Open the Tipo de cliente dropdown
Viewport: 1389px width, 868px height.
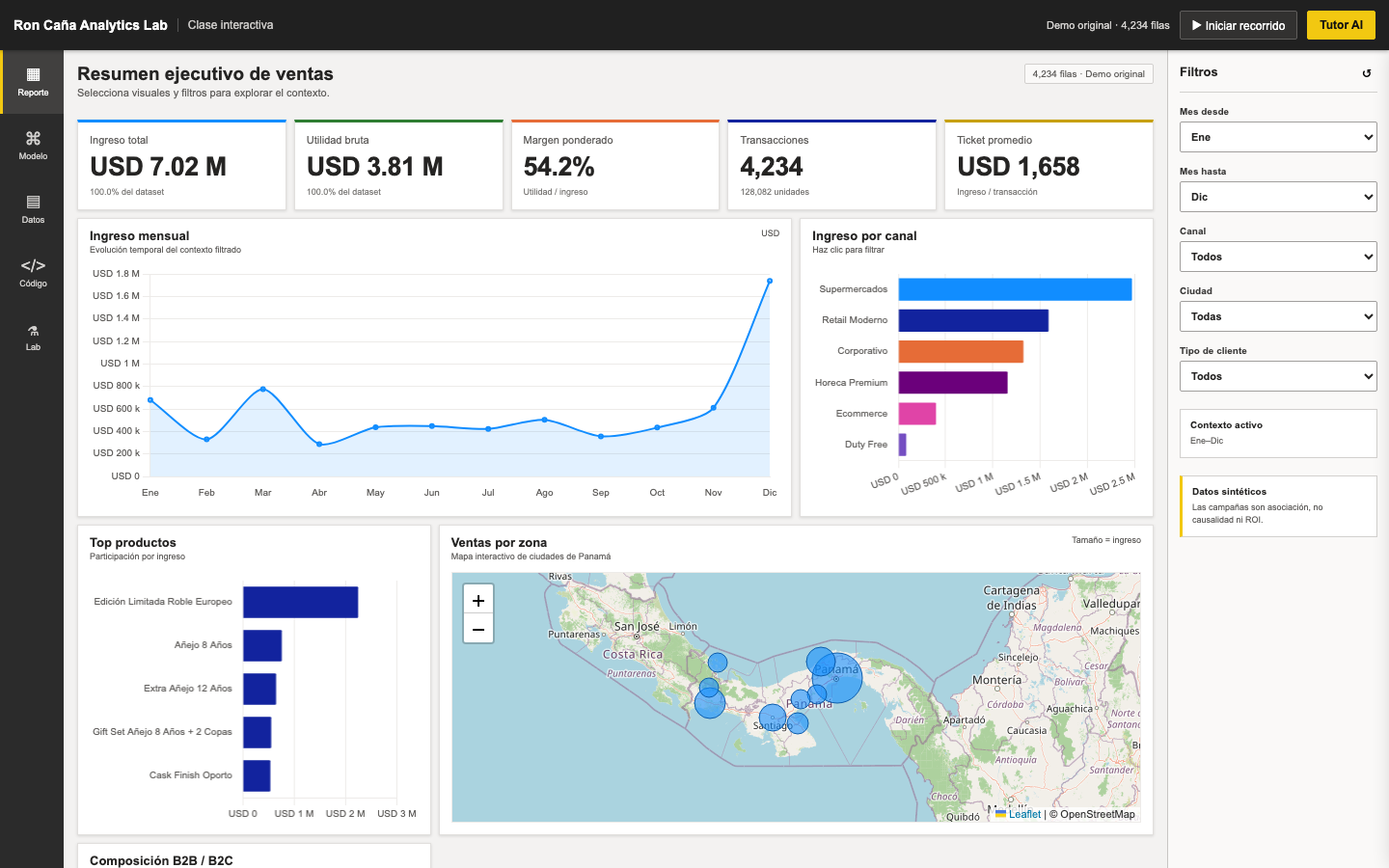(x=1278, y=376)
